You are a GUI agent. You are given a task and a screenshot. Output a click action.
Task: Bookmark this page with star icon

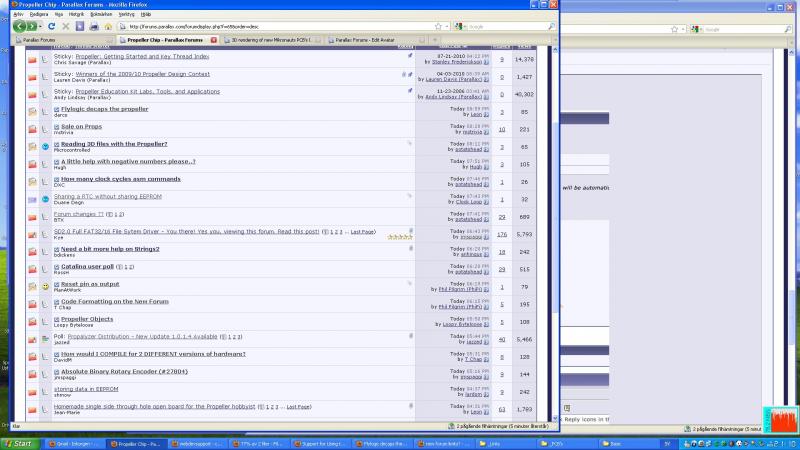coord(438,26)
